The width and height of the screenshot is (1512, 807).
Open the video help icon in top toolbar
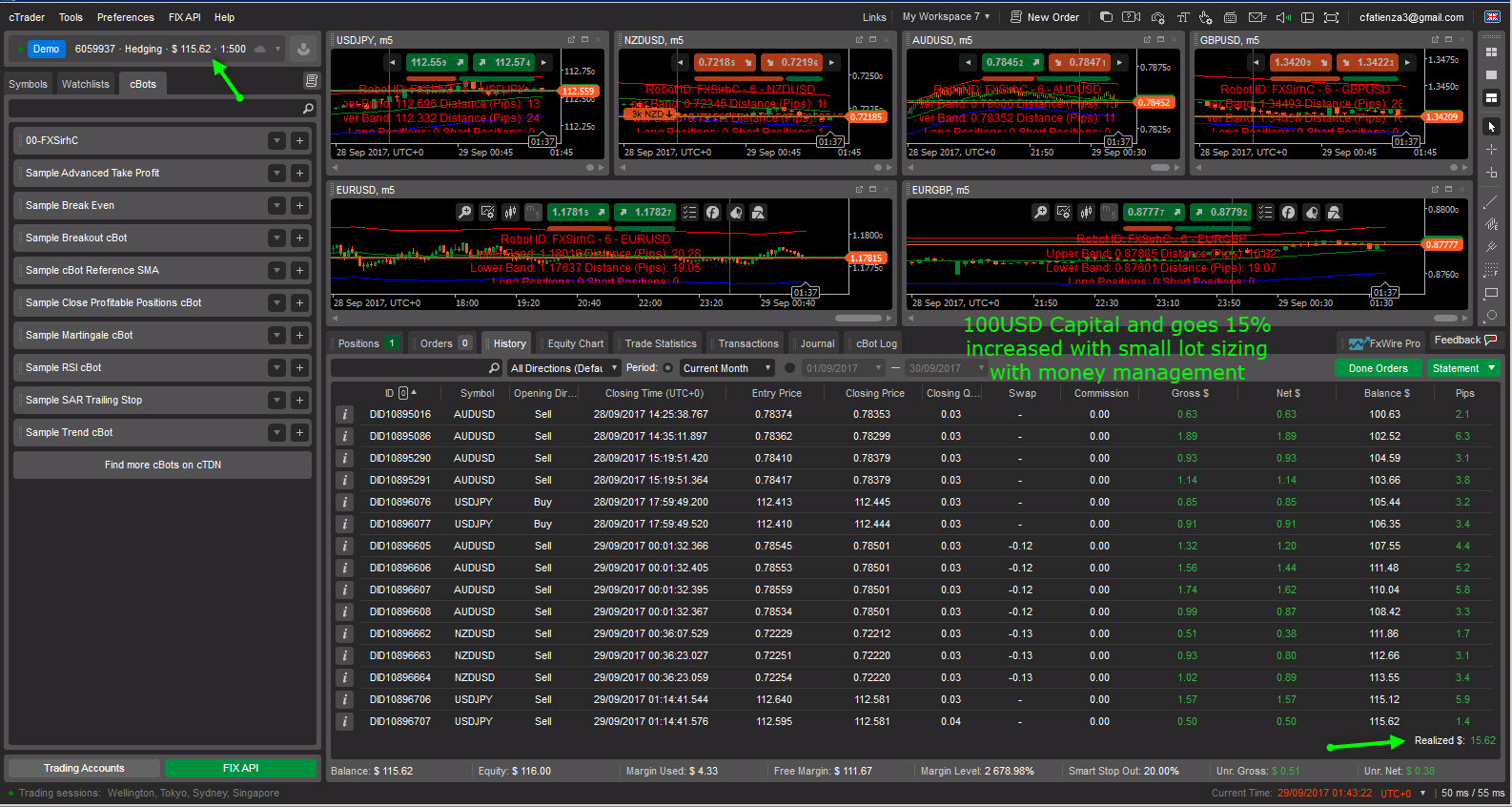coord(1132,17)
